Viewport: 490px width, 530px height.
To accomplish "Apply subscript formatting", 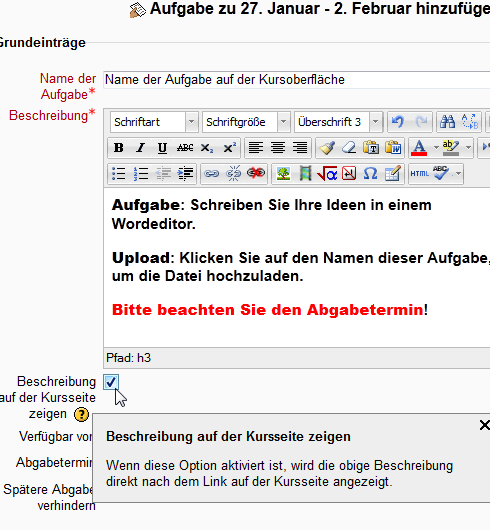I will 207,148.
